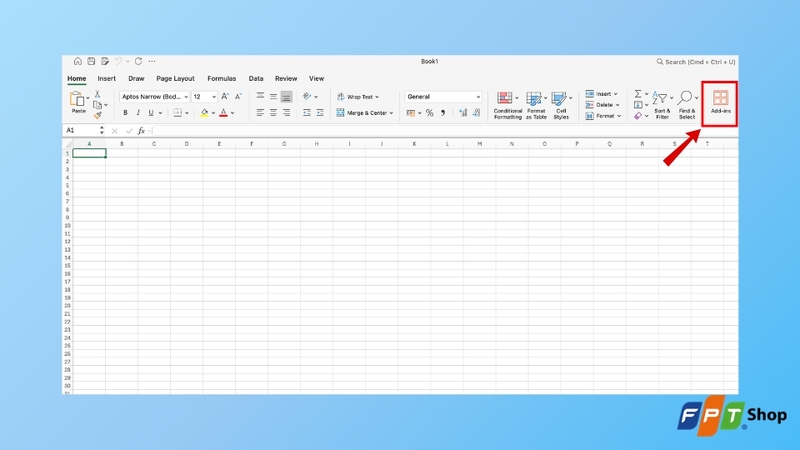Screen dimensions: 800x450
Task: Click Wrap Text
Action: pos(356,97)
